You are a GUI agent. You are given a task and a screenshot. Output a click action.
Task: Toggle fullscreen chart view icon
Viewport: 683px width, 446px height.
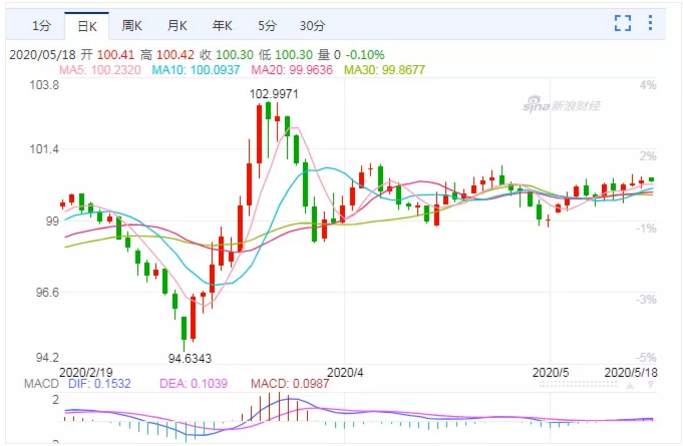pyautogui.click(x=623, y=23)
